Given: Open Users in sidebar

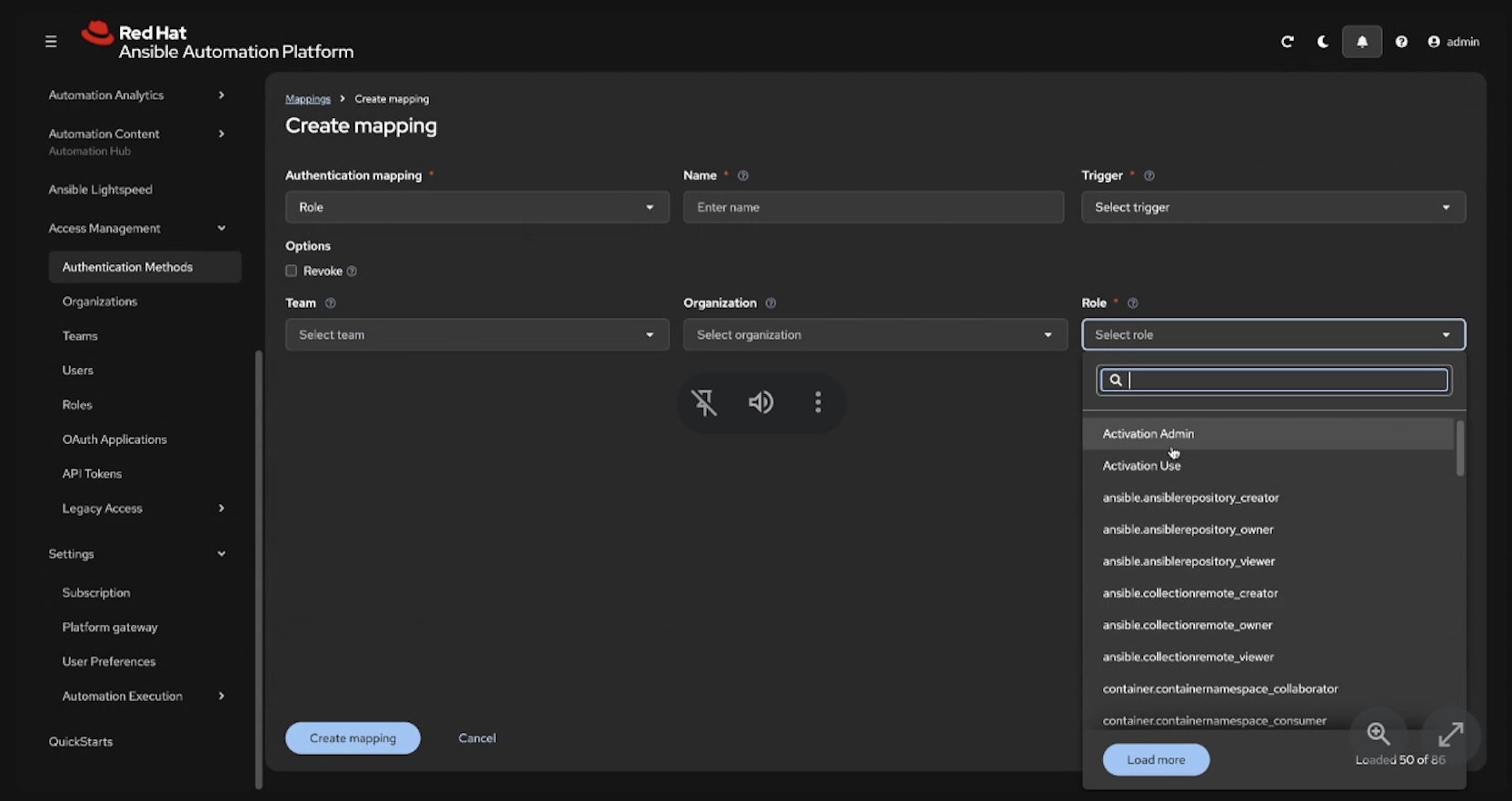Looking at the screenshot, I should tap(78, 371).
